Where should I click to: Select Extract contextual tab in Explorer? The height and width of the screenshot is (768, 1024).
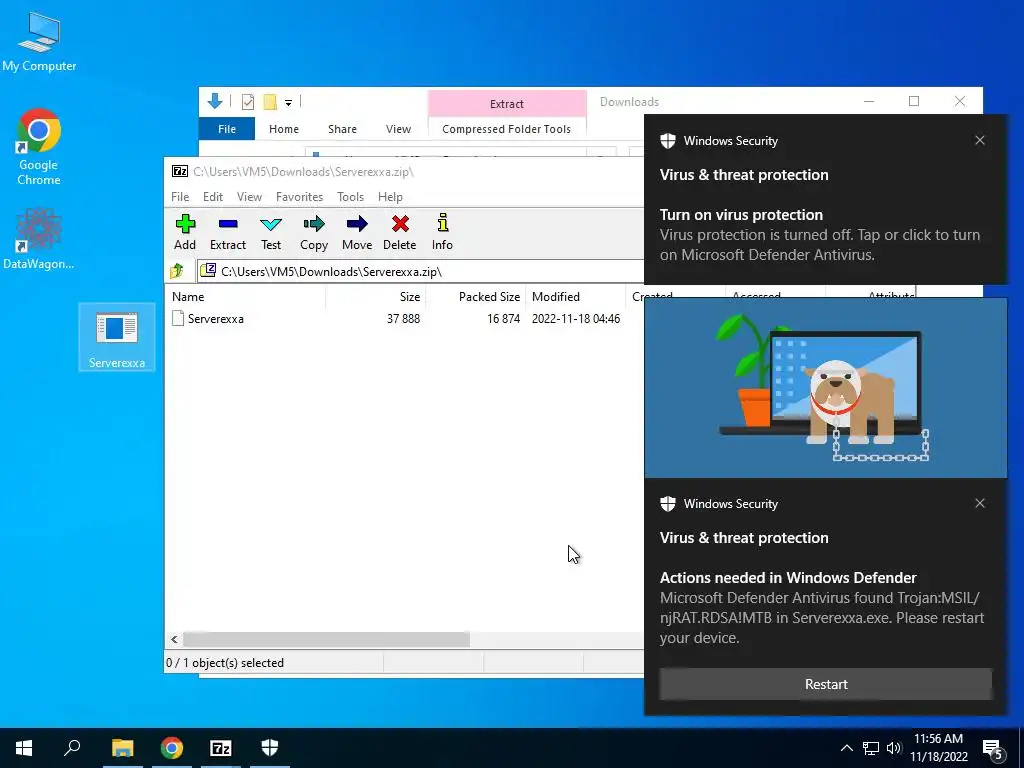[507, 104]
